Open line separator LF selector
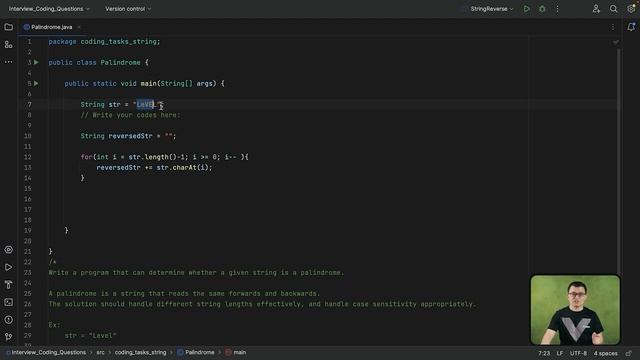 (560, 353)
